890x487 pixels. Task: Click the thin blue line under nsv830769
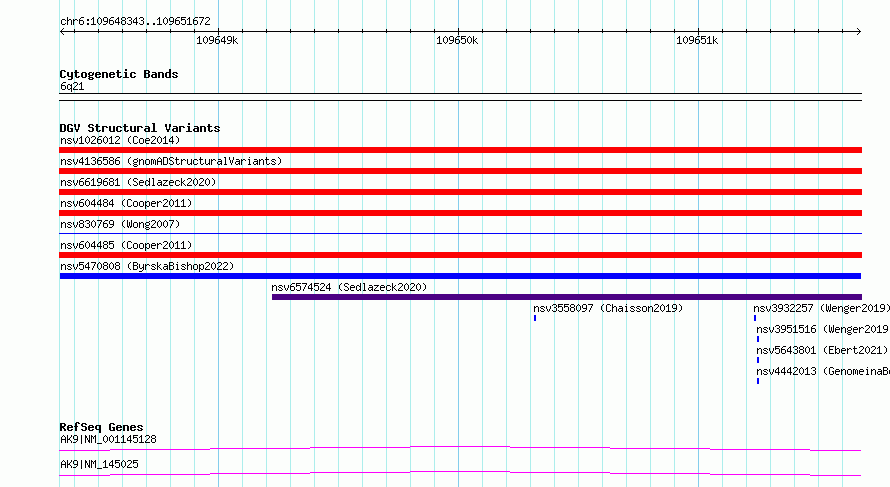pyautogui.click(x=460, y=233)
